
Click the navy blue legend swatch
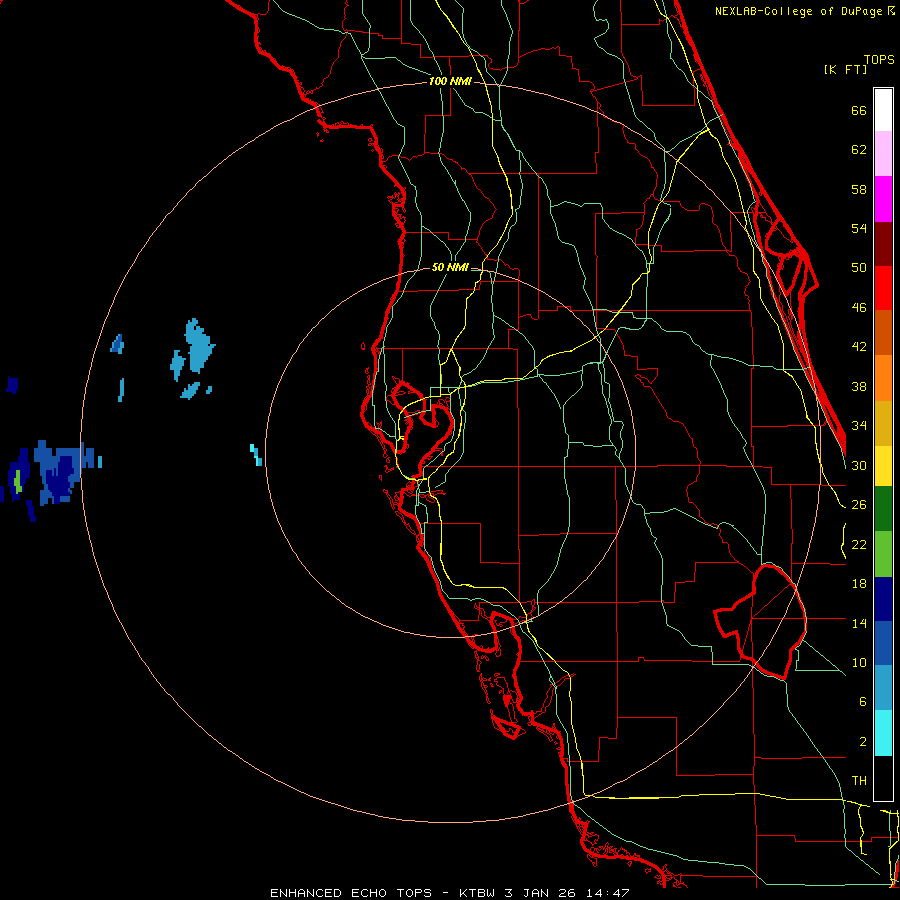(x=883, y=599)
